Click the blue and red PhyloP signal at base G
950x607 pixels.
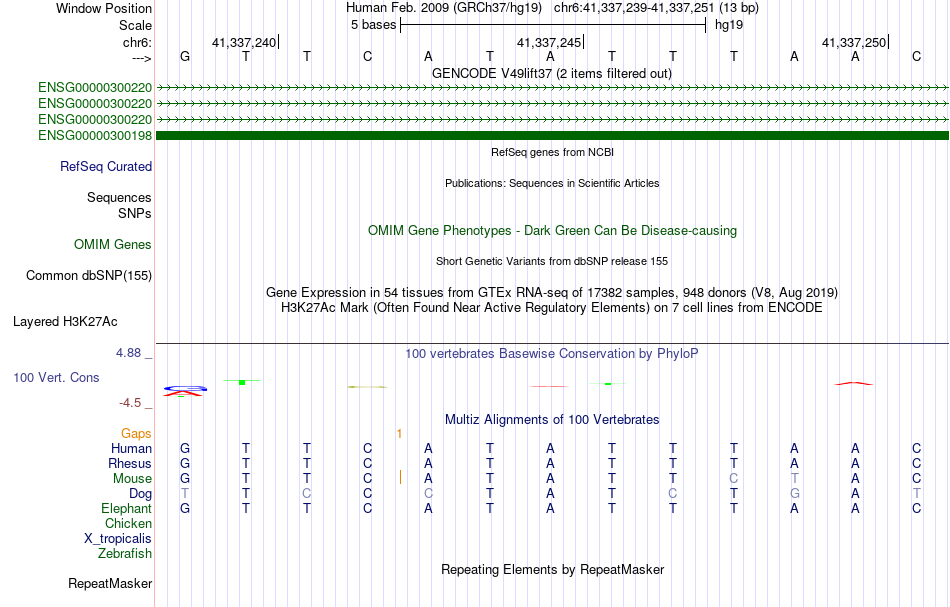(x=185, y=391)
